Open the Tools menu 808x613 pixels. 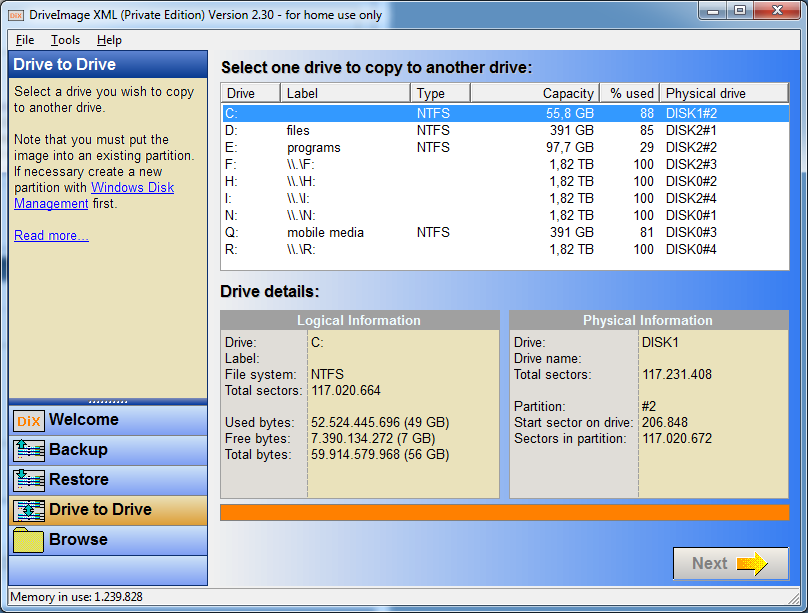(65, 40)
